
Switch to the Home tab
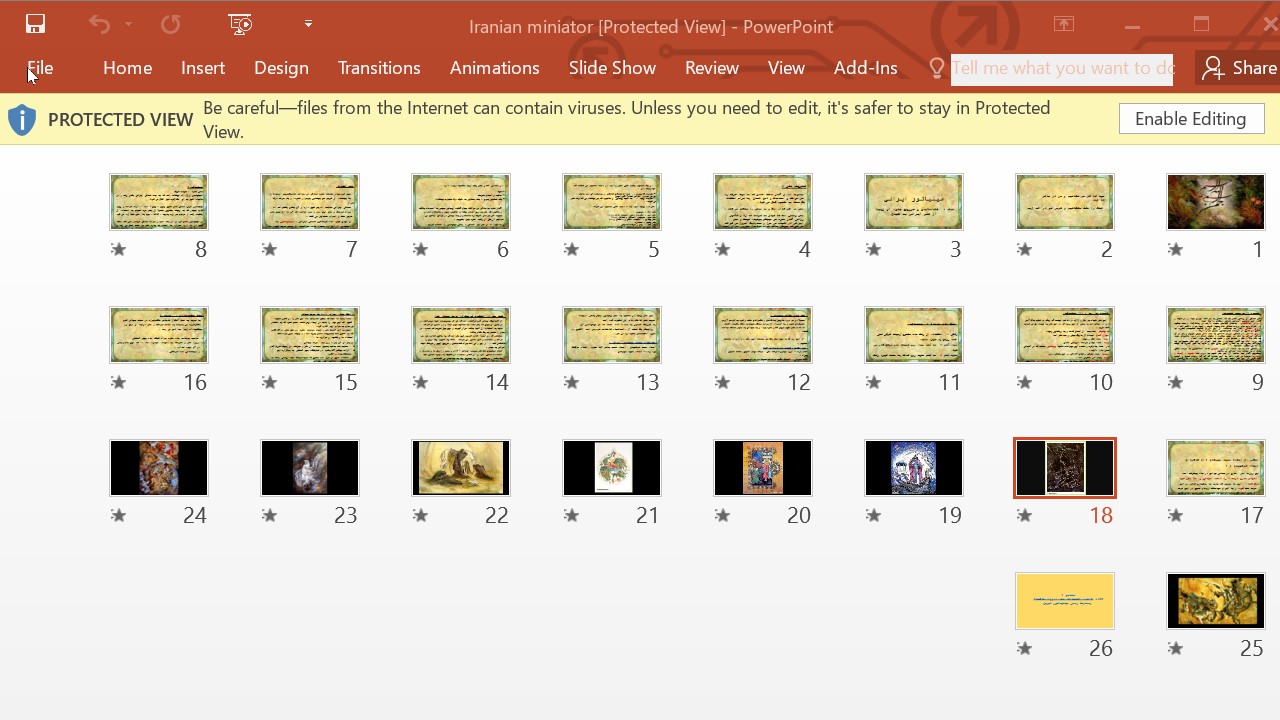click(x=127, y=68)
